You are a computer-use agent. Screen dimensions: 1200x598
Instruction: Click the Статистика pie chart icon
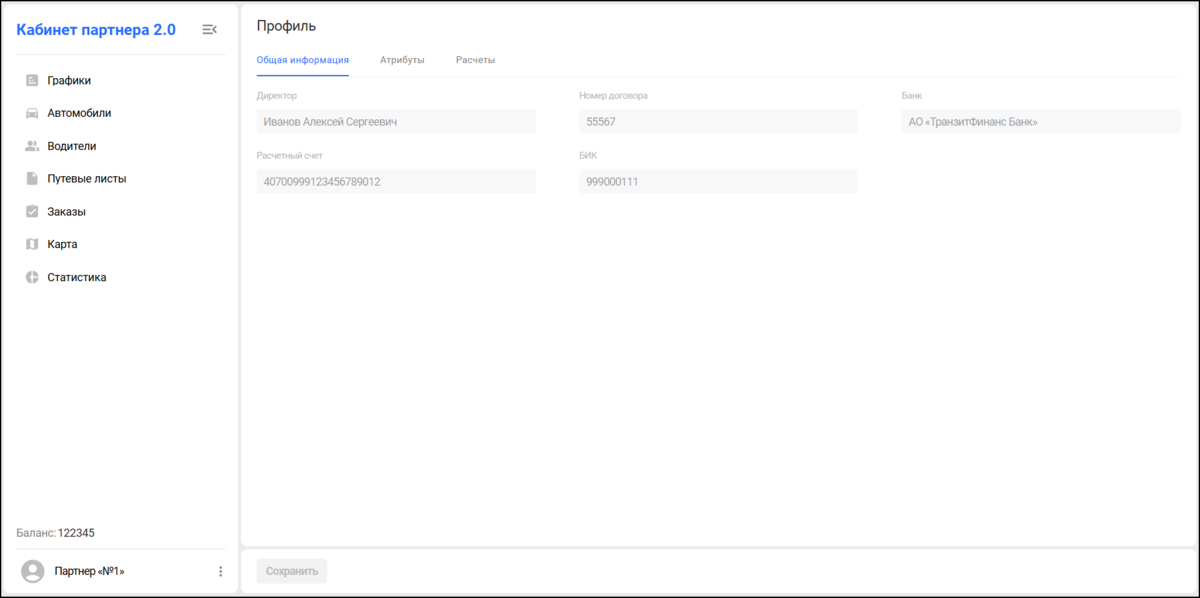coord(32,277)
